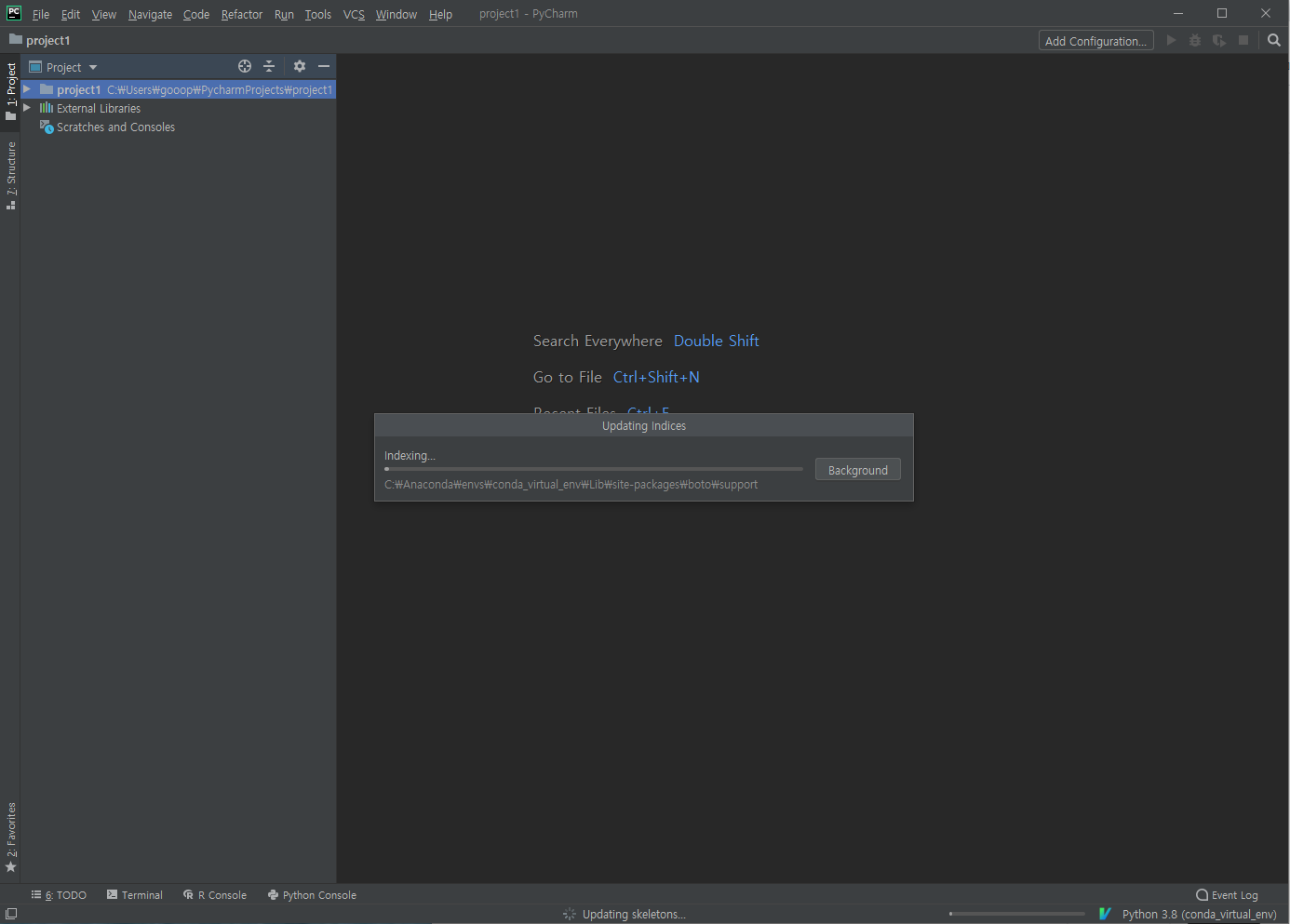Click the status bar background task progress bar

pos(1017,914)
